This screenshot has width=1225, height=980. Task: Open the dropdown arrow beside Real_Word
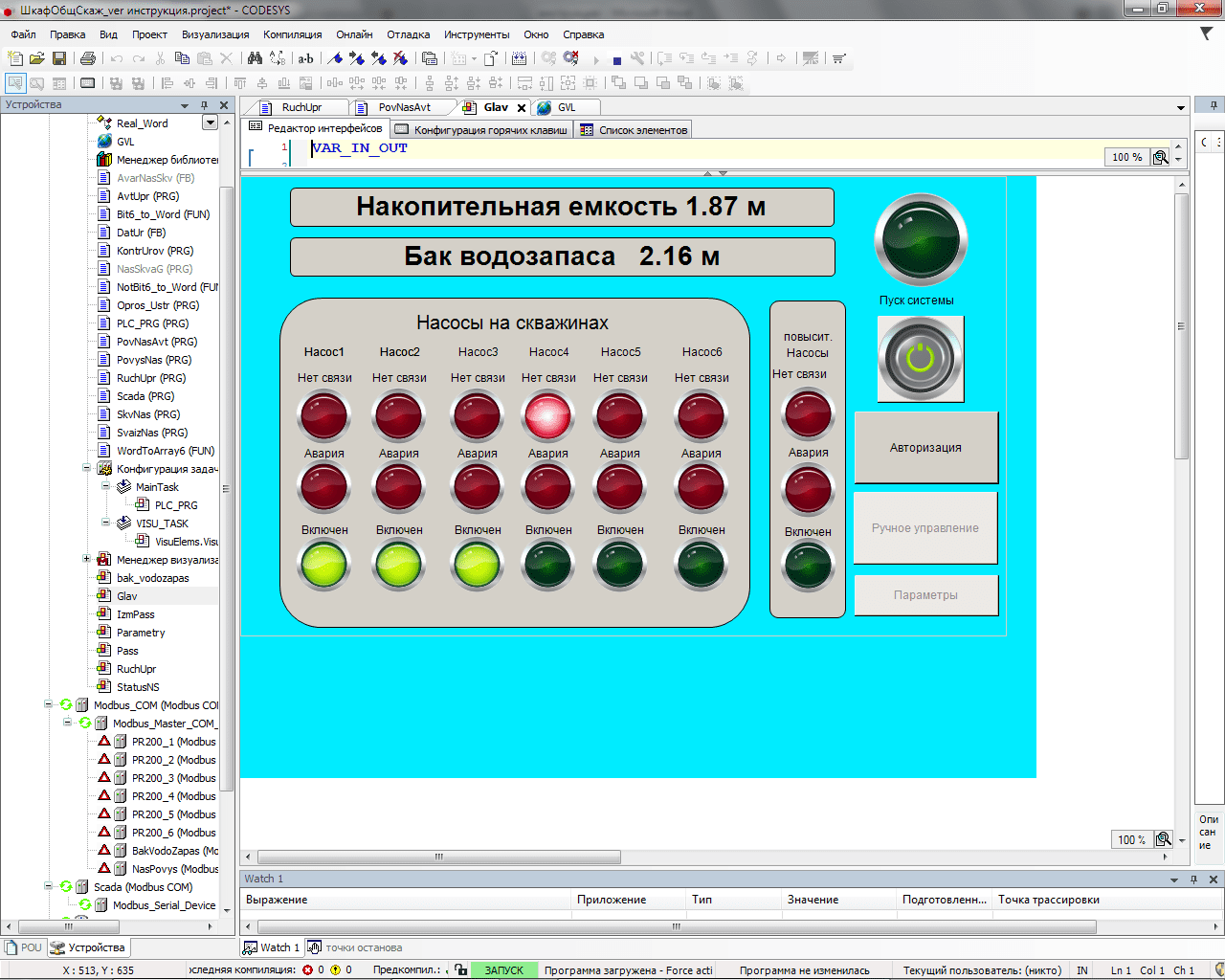point(210,122)
